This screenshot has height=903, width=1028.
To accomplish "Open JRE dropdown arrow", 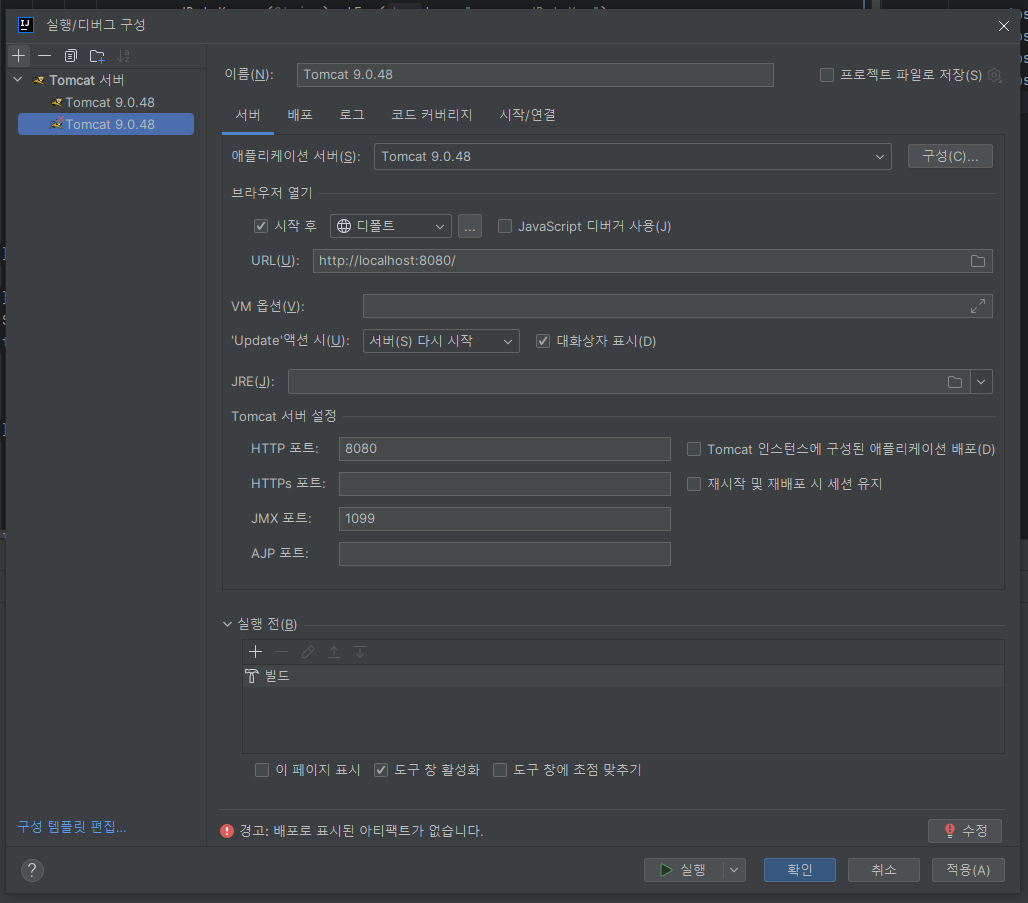I will [x=981, y=382].
